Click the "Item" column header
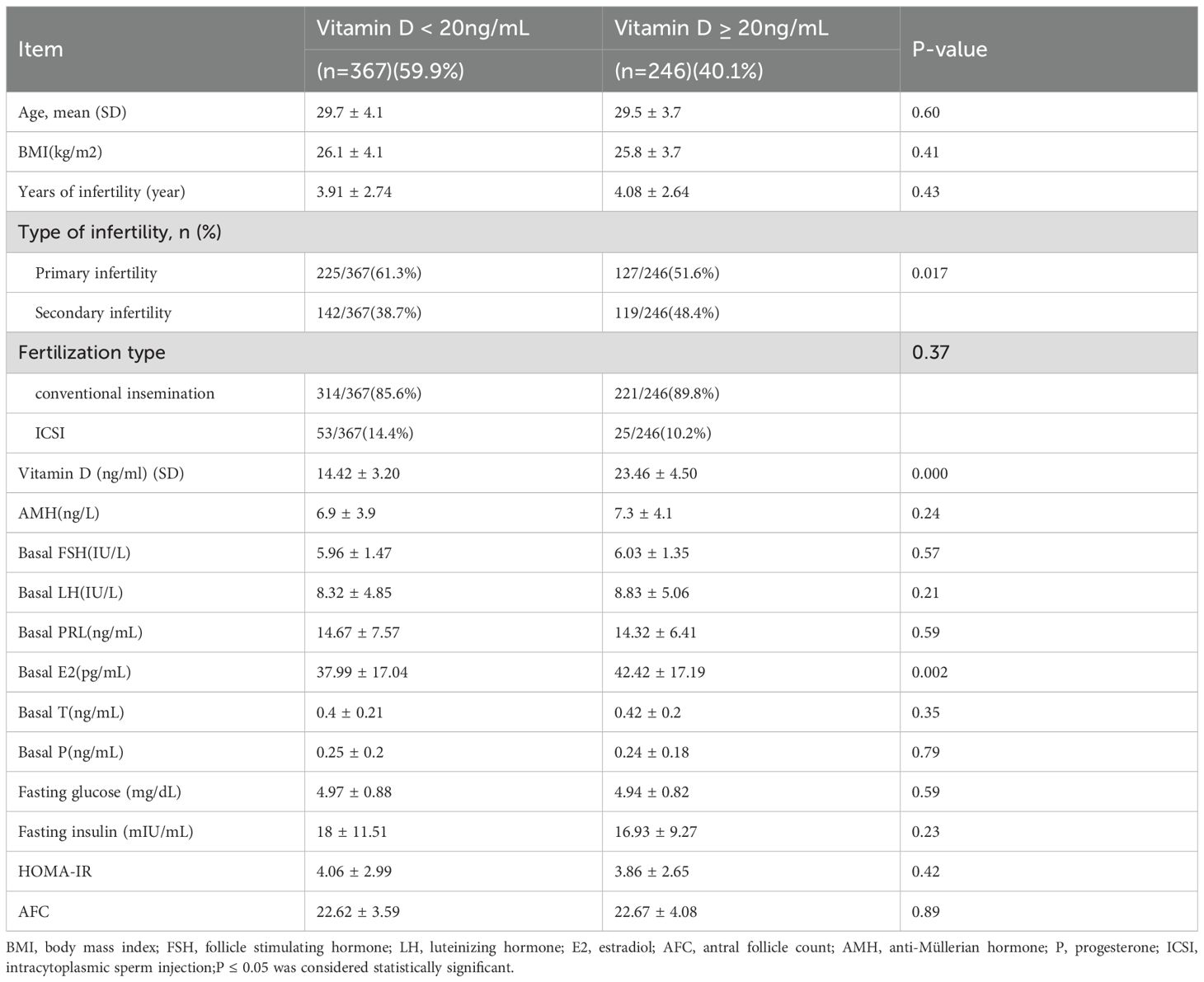Image resolution: width=1204 pixels, height=982 pixels. pyautogui.click(x=40, y=49)
